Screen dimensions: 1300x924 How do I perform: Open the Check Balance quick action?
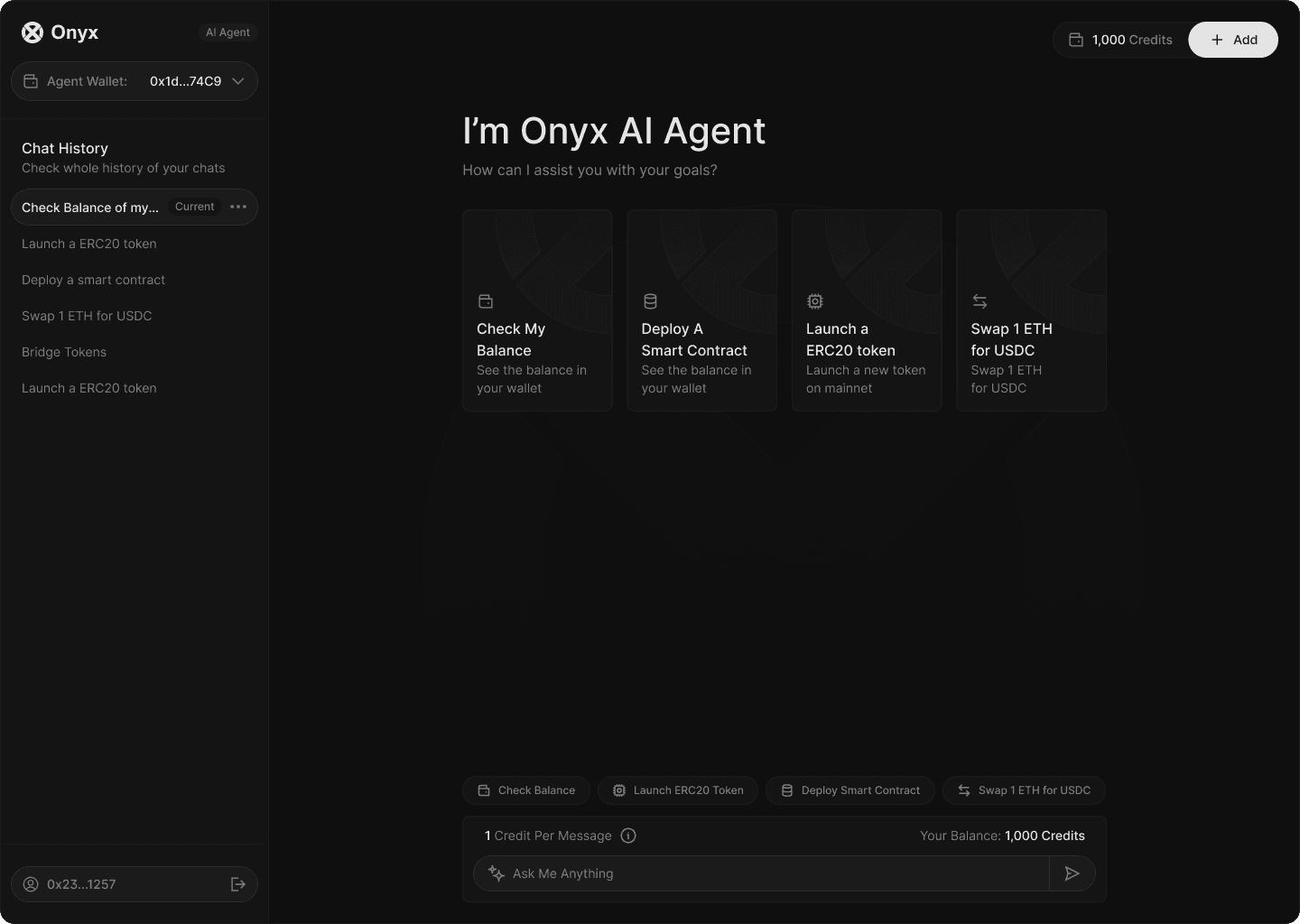(526, 790)
